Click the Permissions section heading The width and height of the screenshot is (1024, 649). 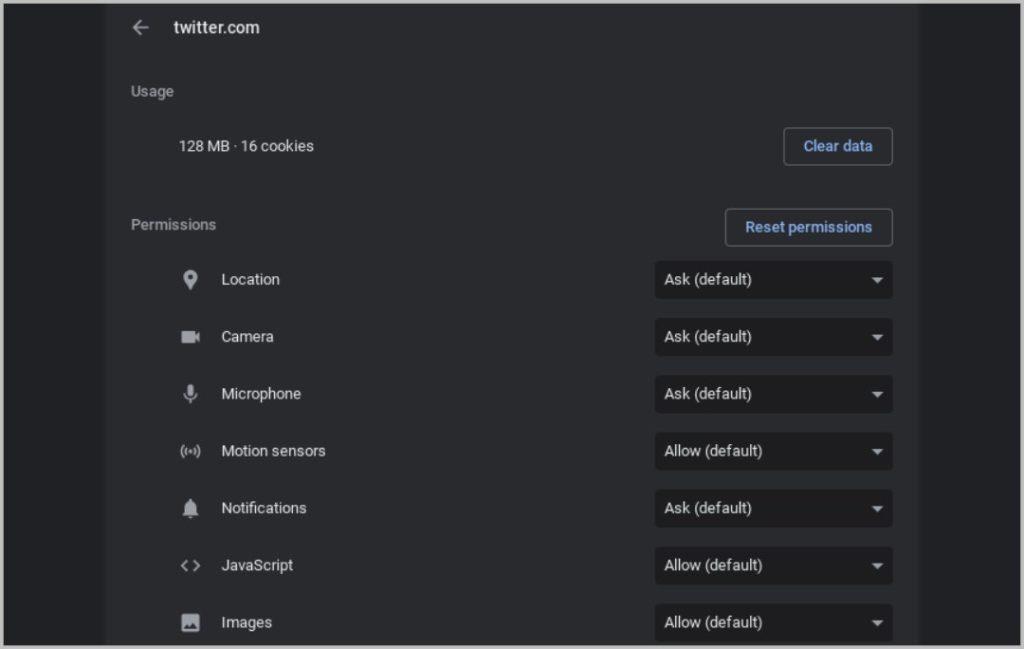click(173, 225)
